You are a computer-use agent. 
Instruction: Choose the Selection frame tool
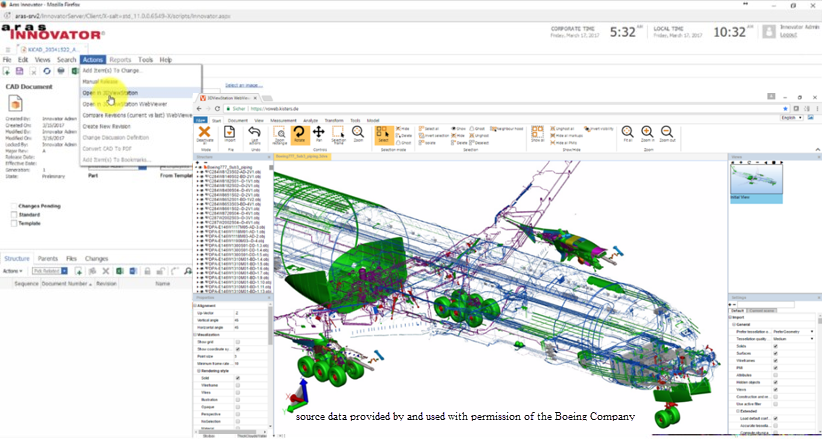coord(338,135)
